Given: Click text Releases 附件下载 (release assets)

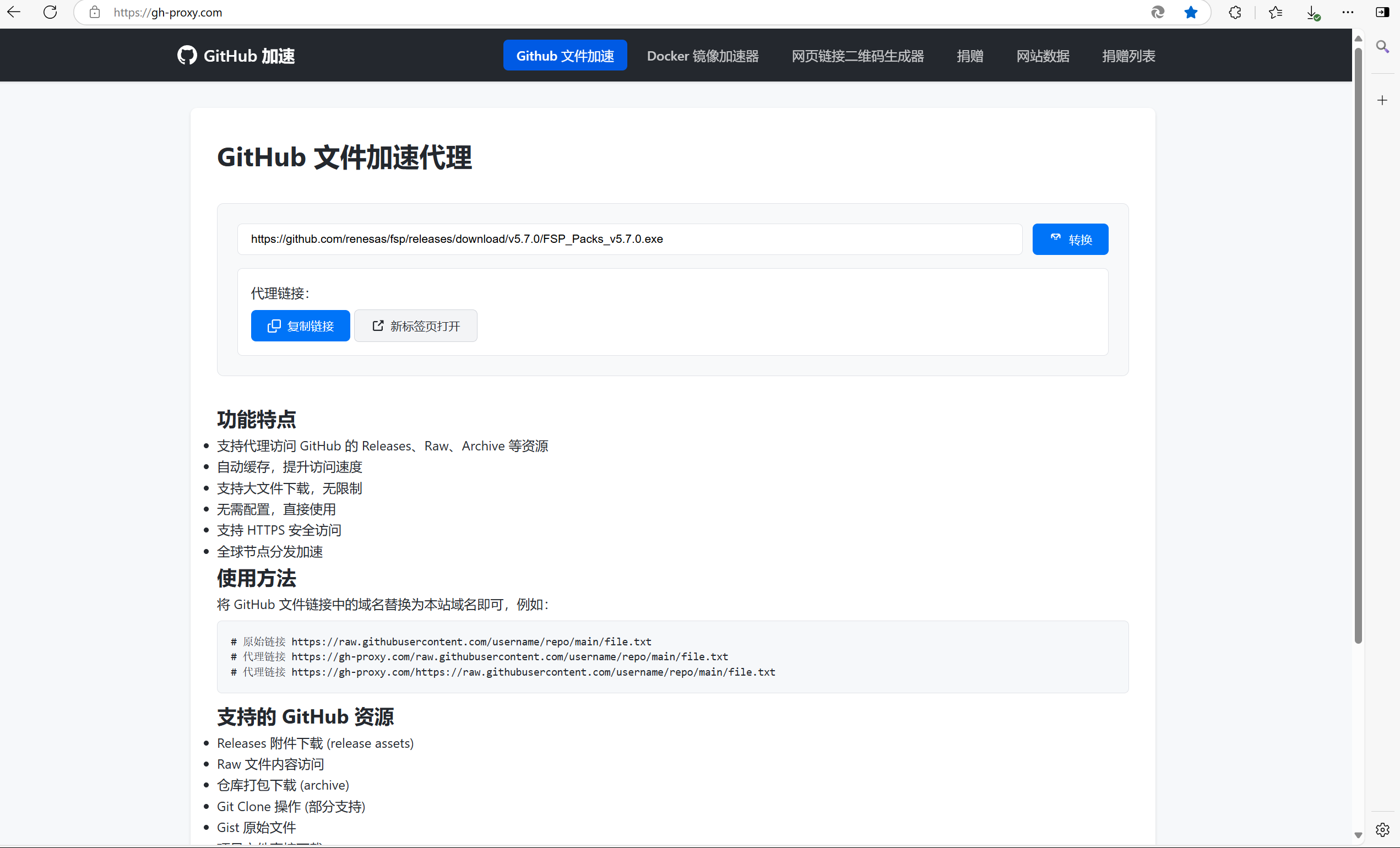Looking at the screenshot, I should [x=316, y=743].
